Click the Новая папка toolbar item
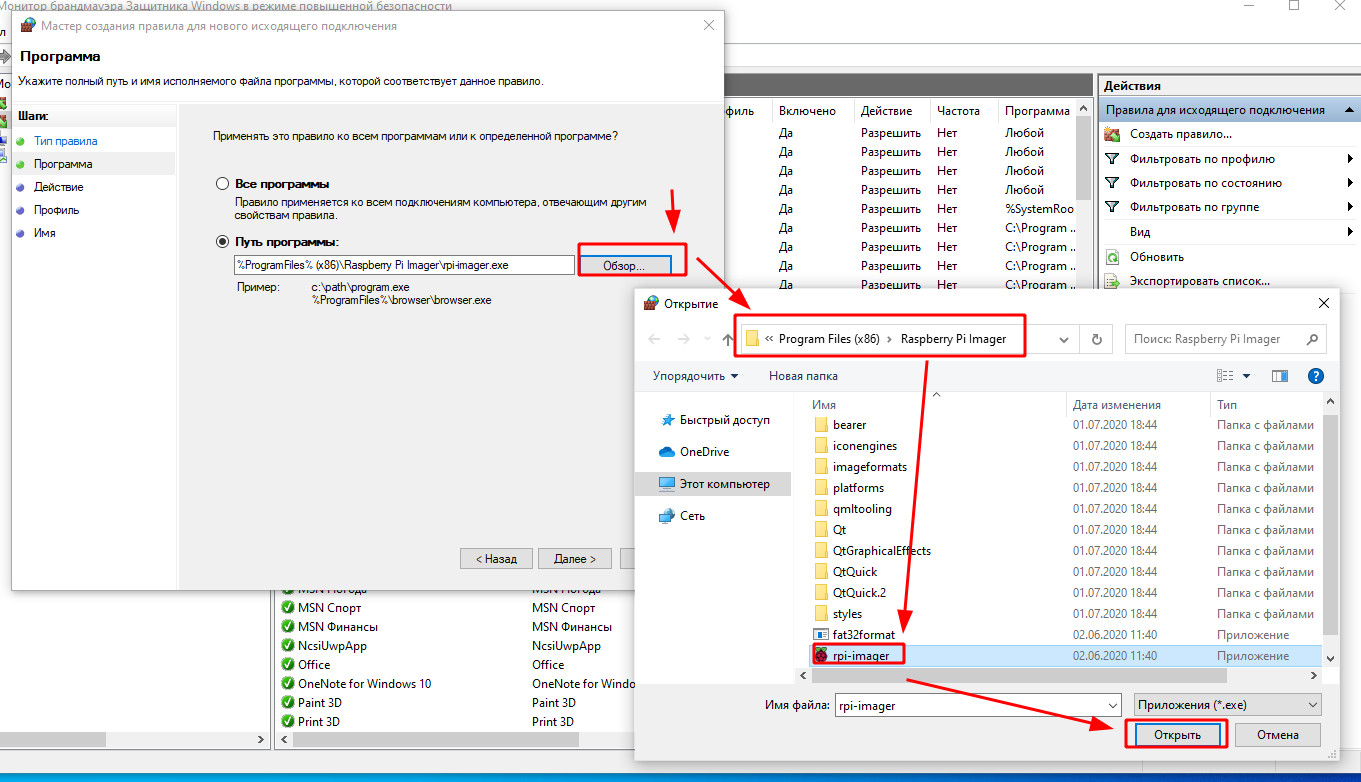This screenshot has width=1361, height=782. click(x=803, y=376)
